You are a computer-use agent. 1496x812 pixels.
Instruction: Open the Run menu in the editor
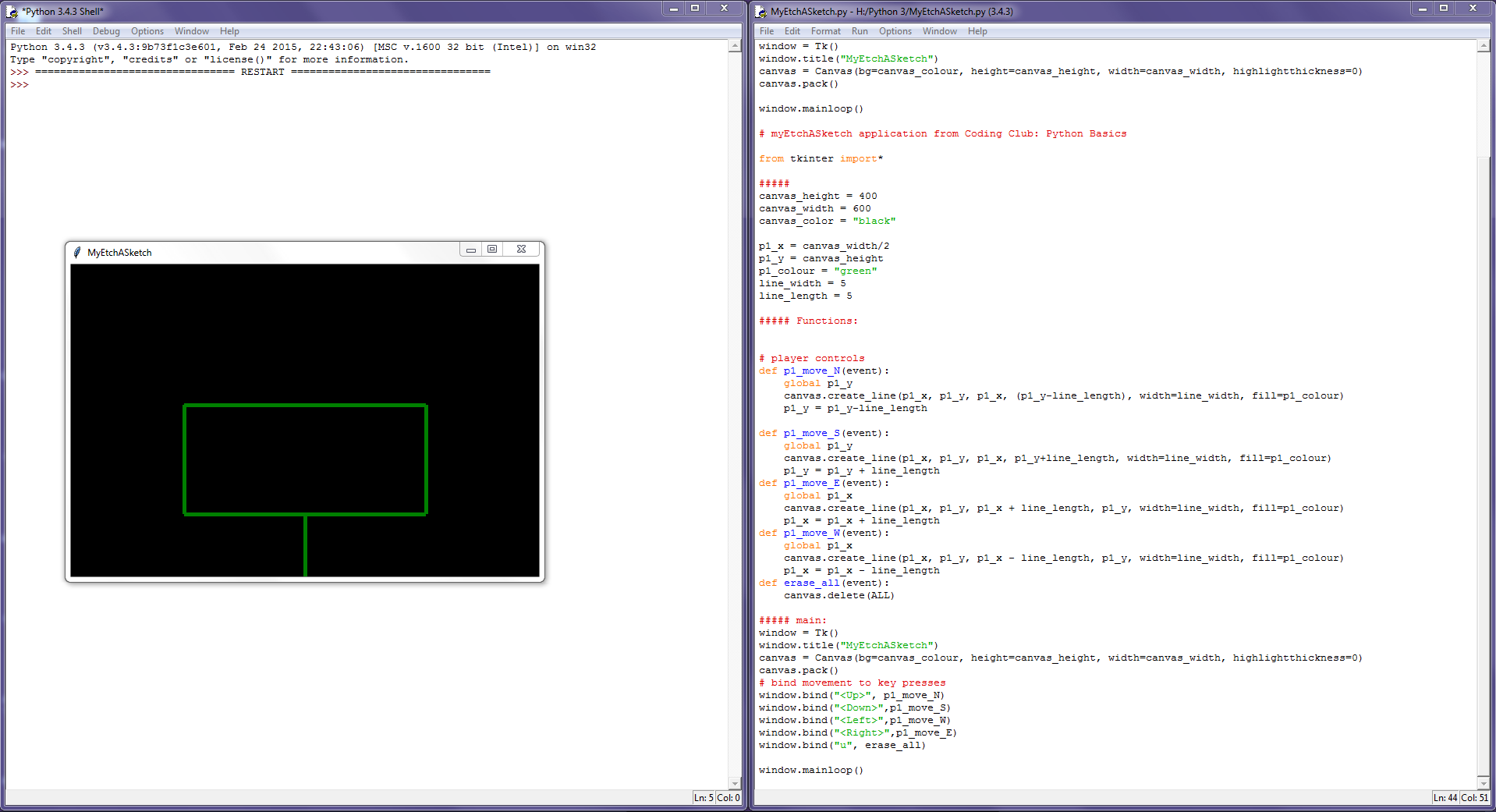coord(860,31)
